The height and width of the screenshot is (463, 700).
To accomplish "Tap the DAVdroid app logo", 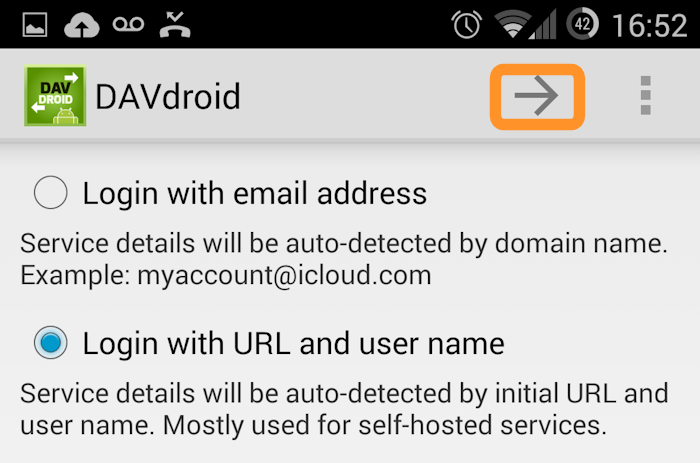I will 55,96.
